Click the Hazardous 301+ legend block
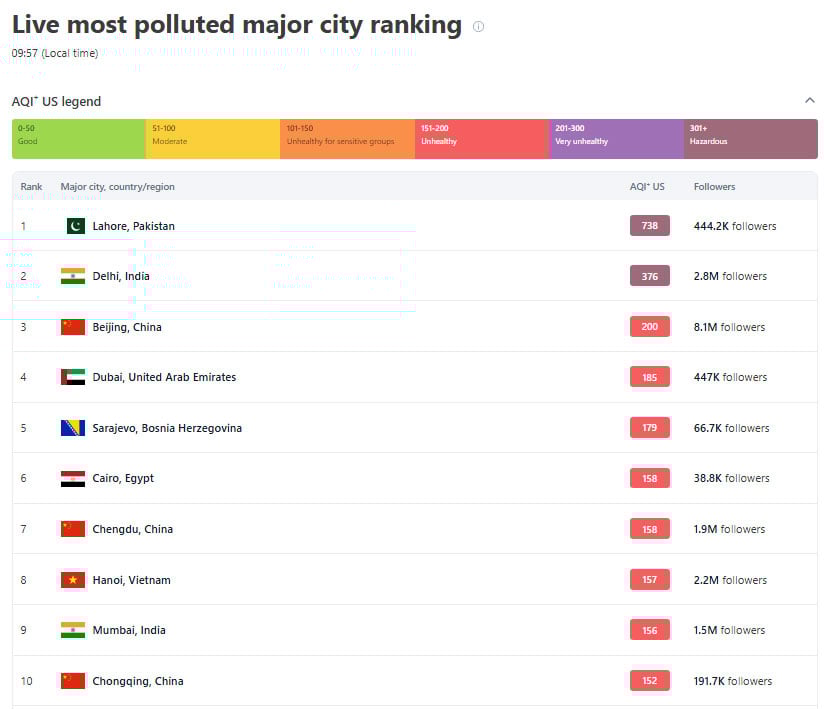The width and height of the screenshot is (830, 709). [x=751, y=139]
